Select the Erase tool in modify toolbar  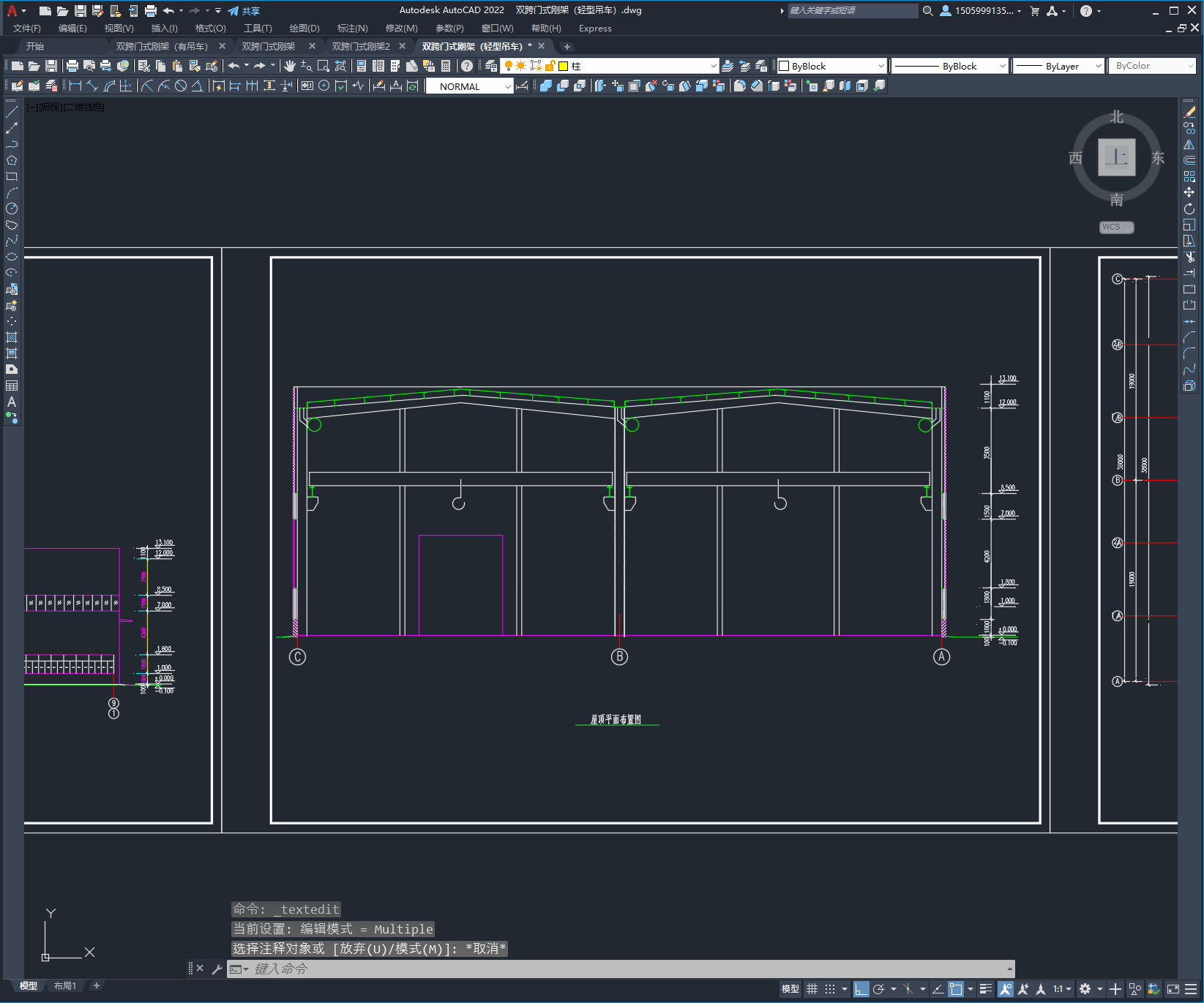(1189, 112)
